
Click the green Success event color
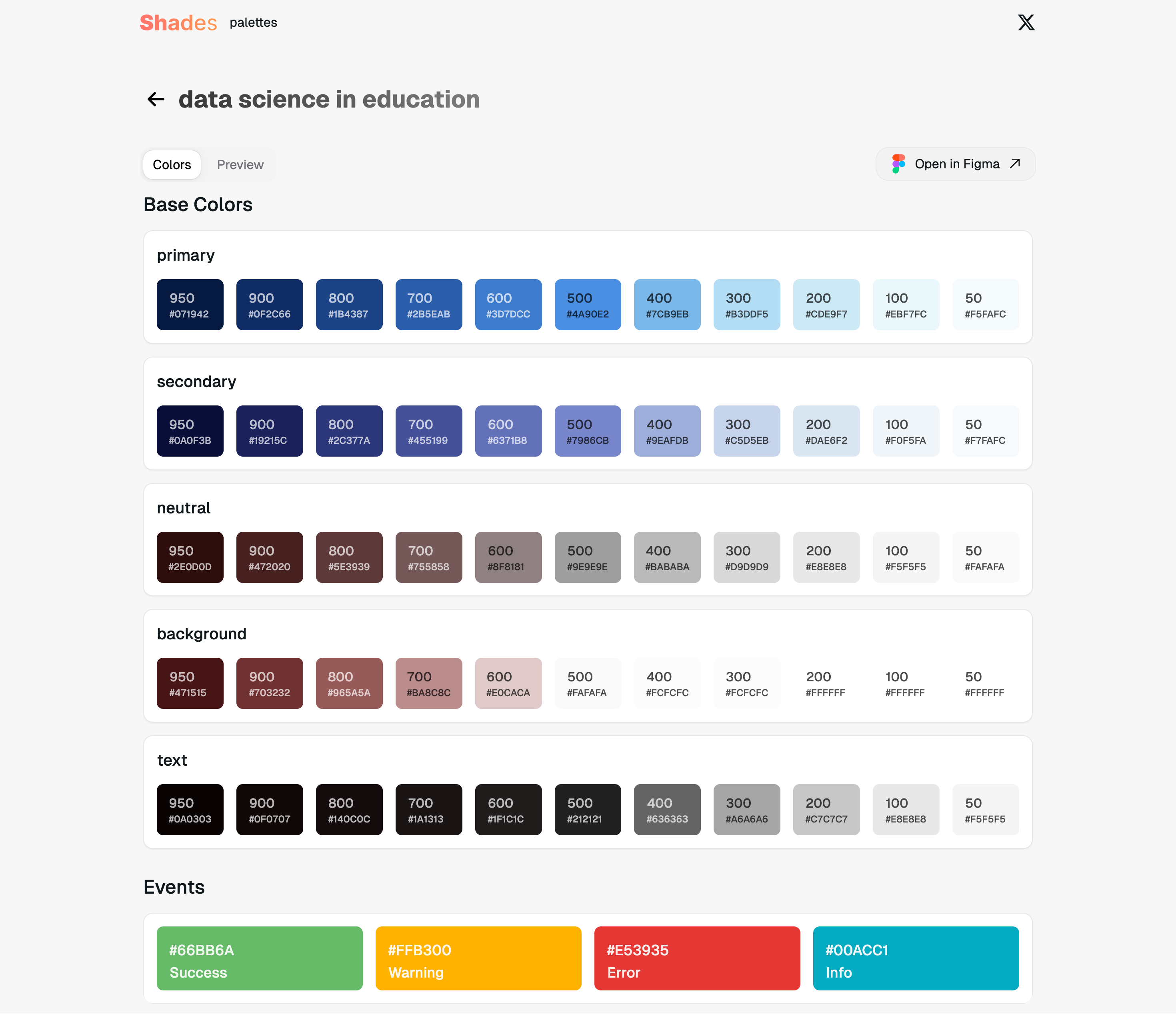[259, 958]
